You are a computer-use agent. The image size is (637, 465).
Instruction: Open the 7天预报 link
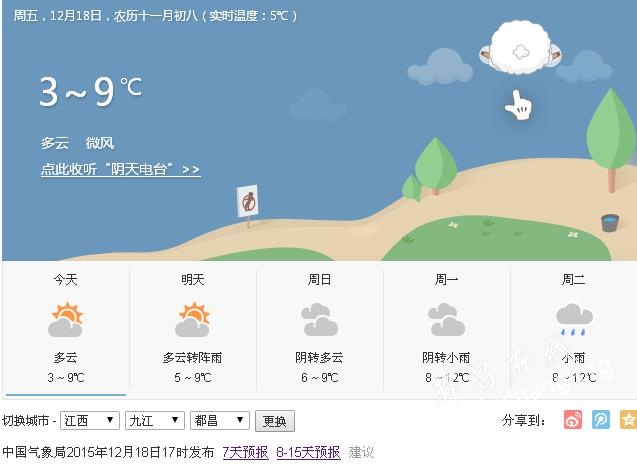pyautogui.click(x=245, y=452)
